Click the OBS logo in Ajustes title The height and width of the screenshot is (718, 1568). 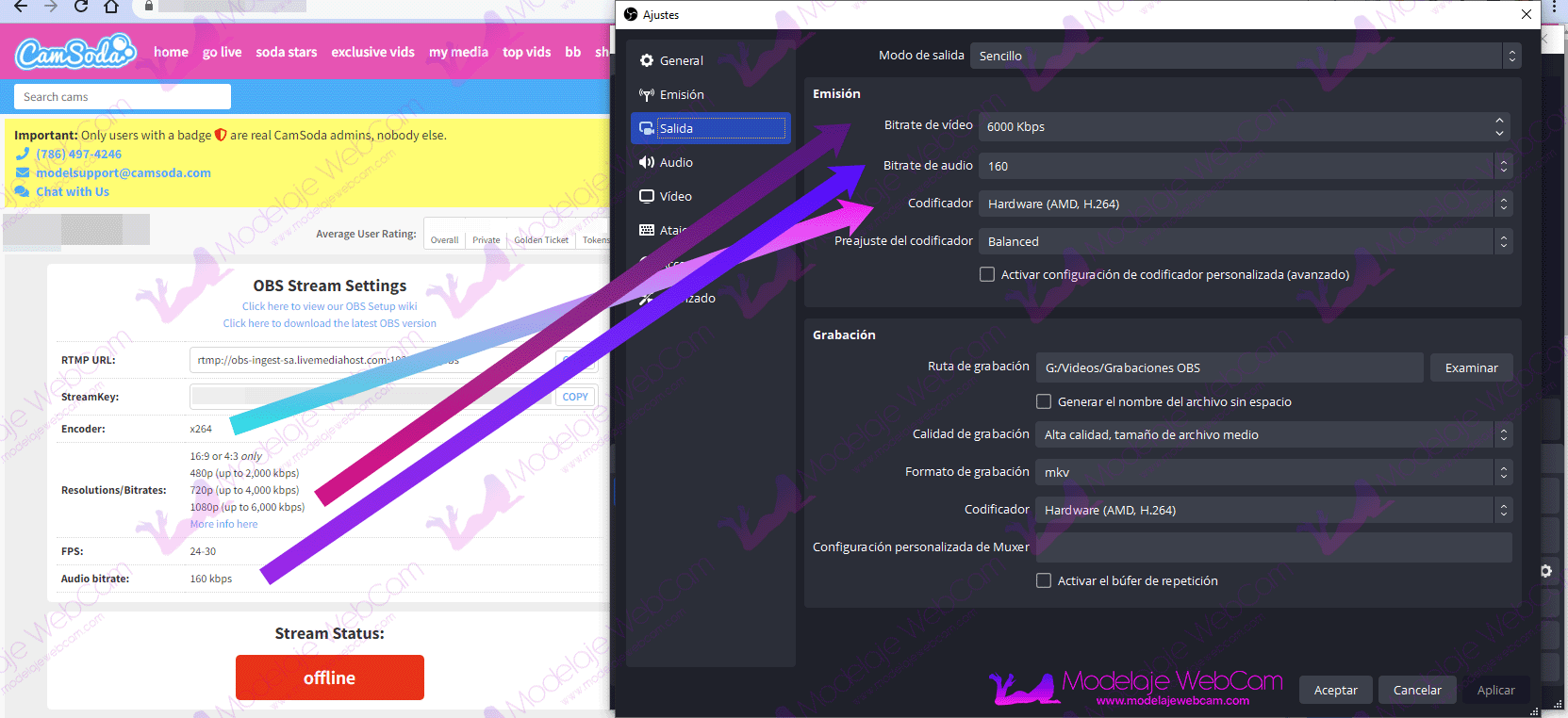pyautogui.click(x=631, y=14)
